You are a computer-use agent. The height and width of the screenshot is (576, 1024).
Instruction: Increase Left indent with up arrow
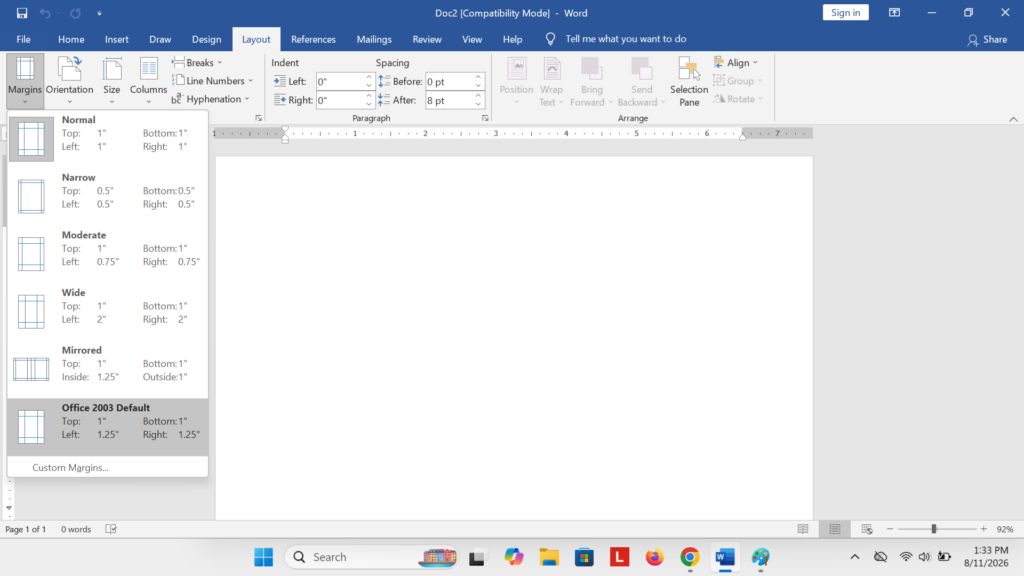(x=369, y=77)
